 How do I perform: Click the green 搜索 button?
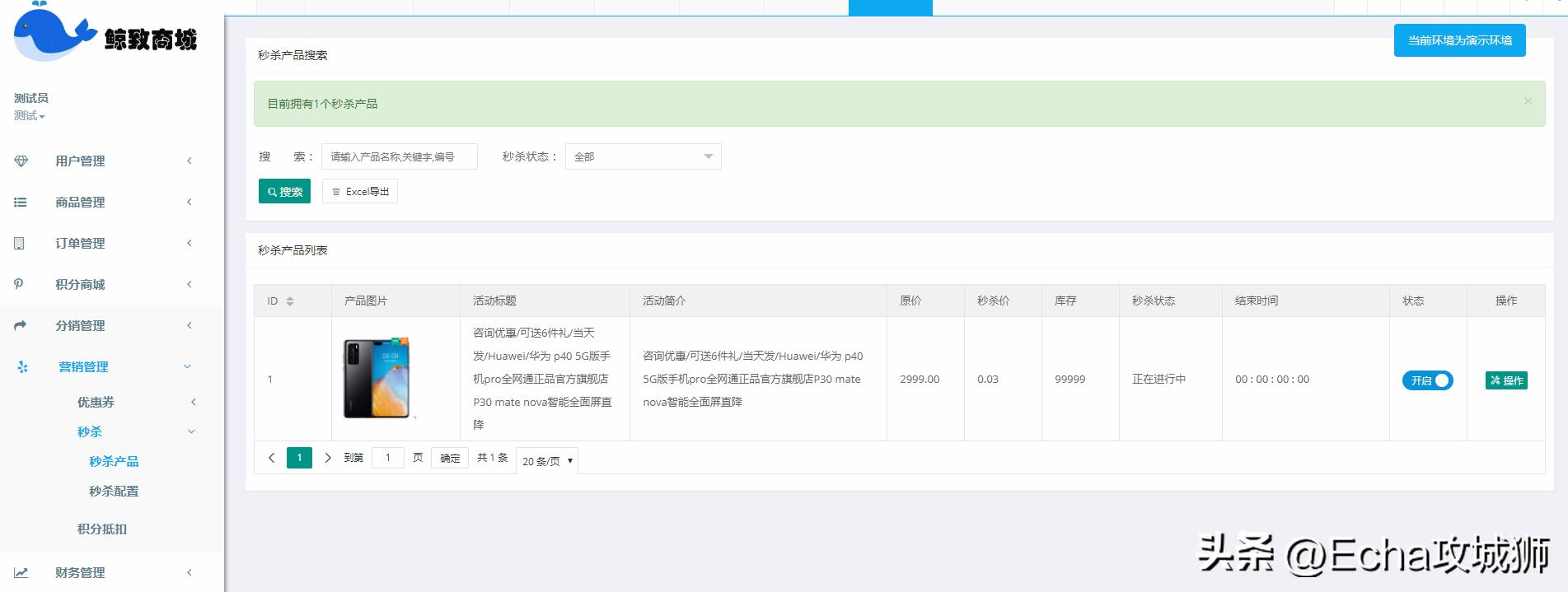[284, 191]
